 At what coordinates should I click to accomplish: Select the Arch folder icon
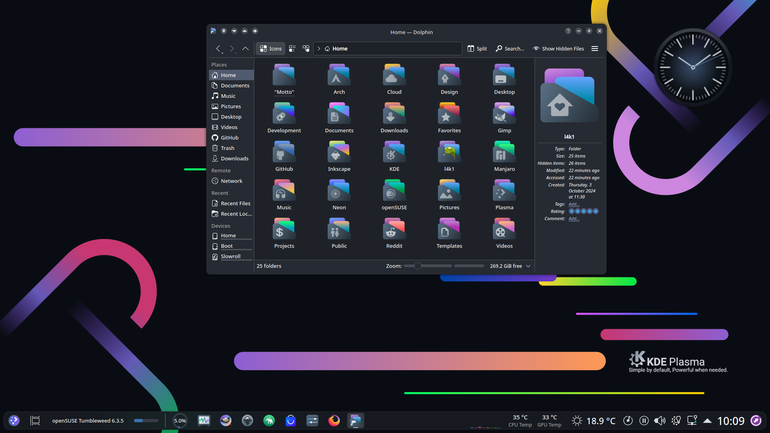pos(339,76)
